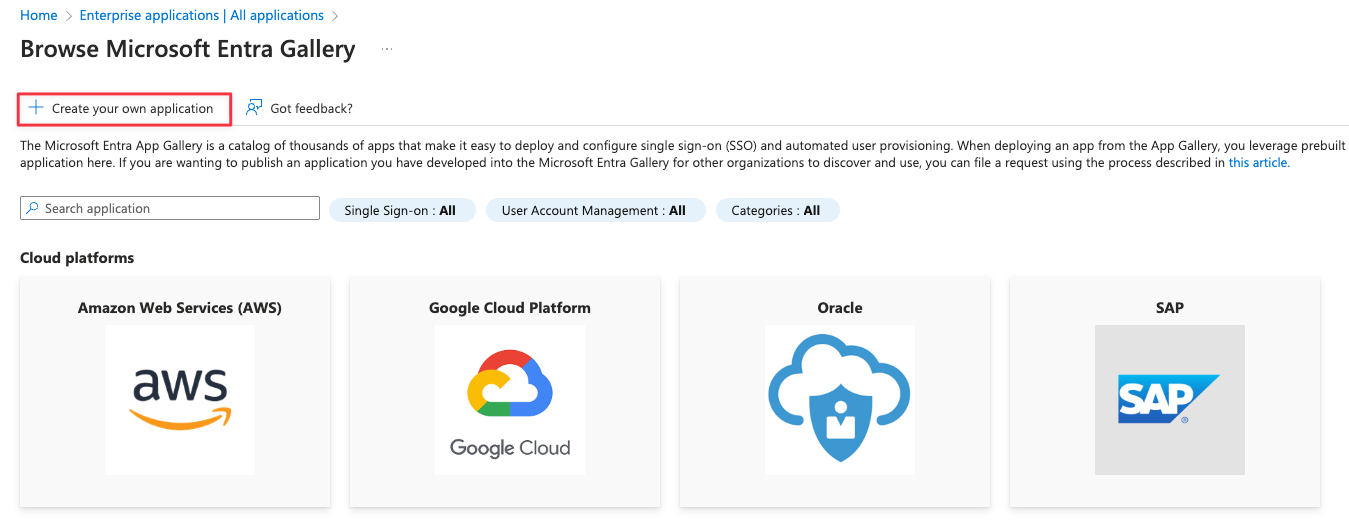Screen dimensions: 1349x529
Task: Open the ellipsis menu beside page title
Action: click(387, 49)
